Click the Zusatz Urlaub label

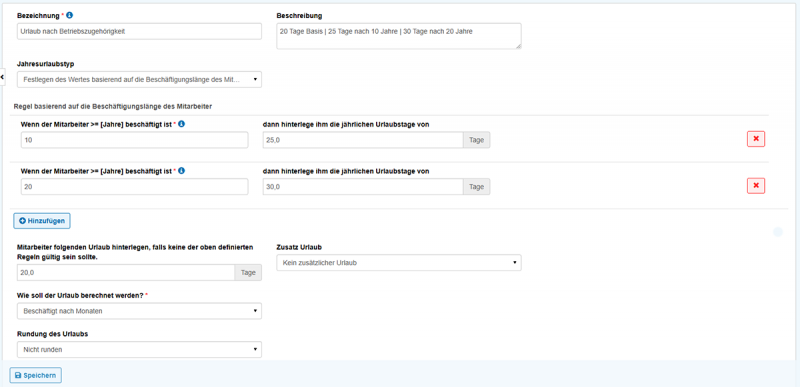tap(298, 247)
